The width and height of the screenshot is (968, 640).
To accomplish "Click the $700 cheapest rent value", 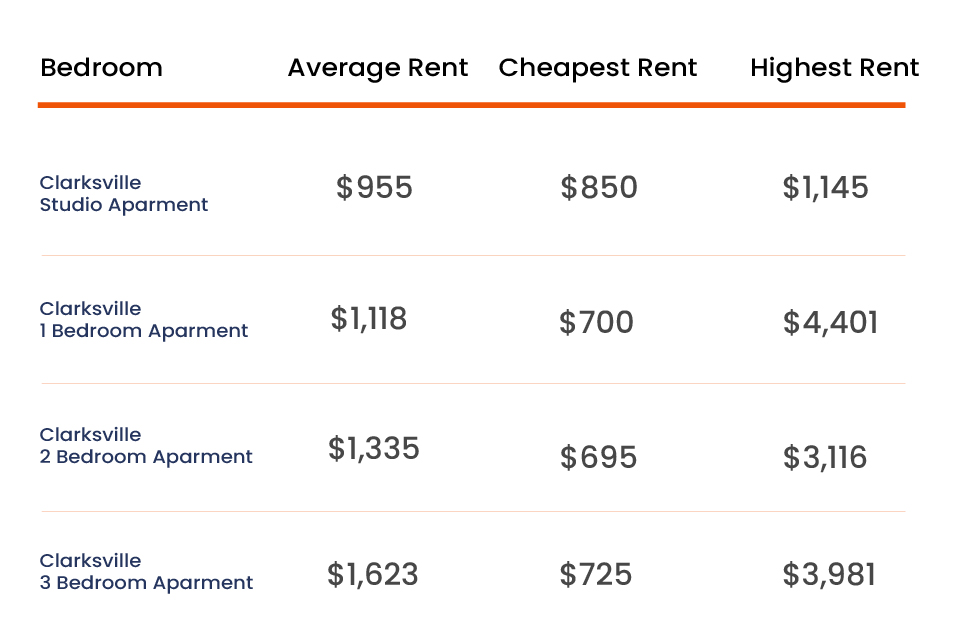I will (596, 322).
